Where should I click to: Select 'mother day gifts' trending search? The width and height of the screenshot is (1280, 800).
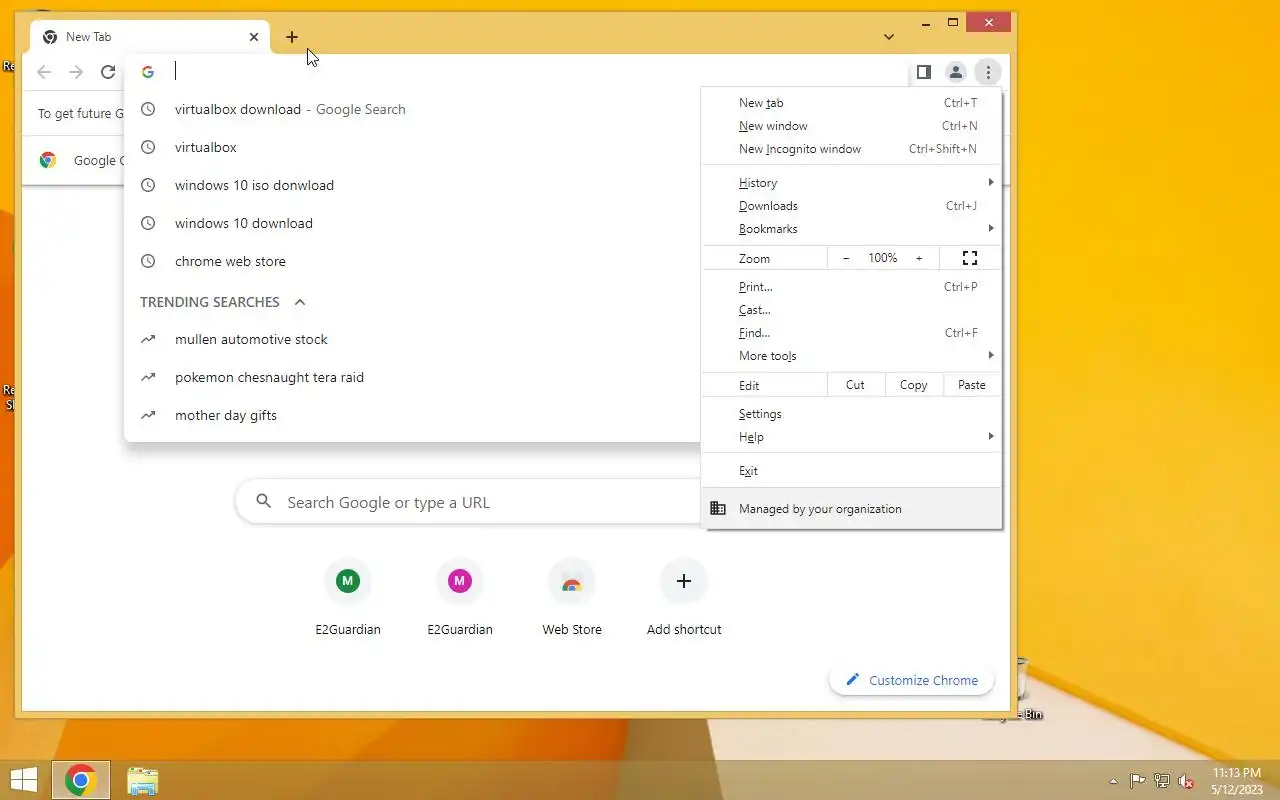[412, 415]
